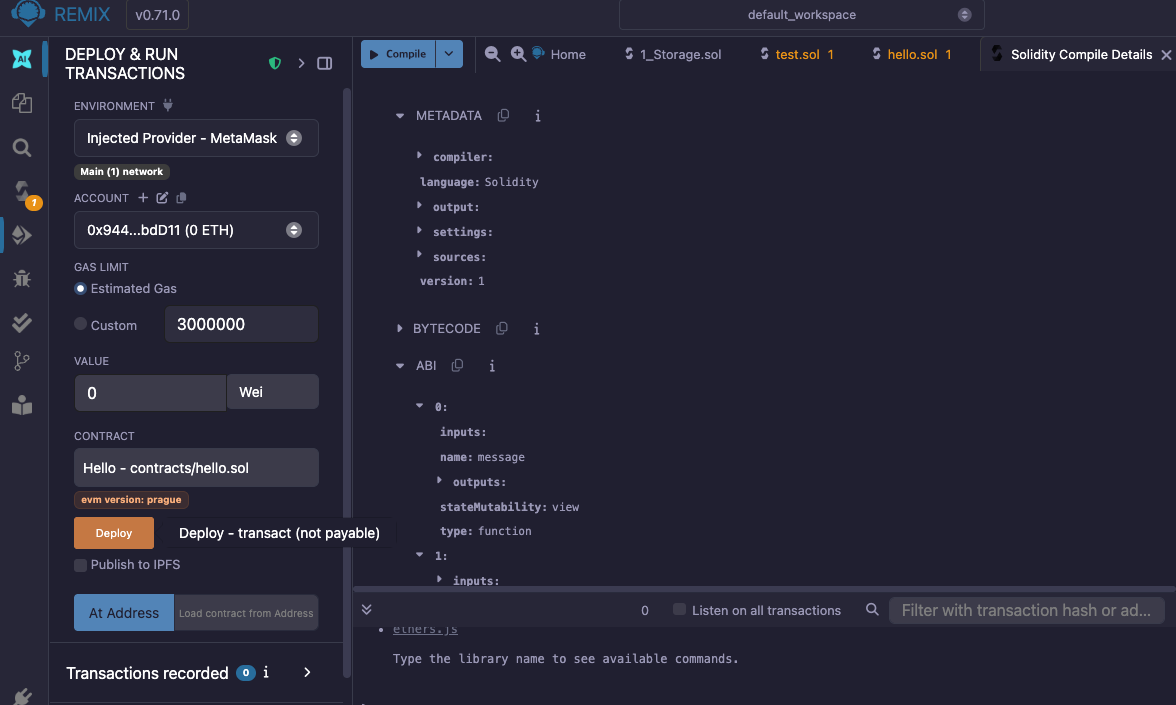The width and height of the screenshot is (1176, 705).
Task: Open the Git source control icon
Action: (22, 361)
